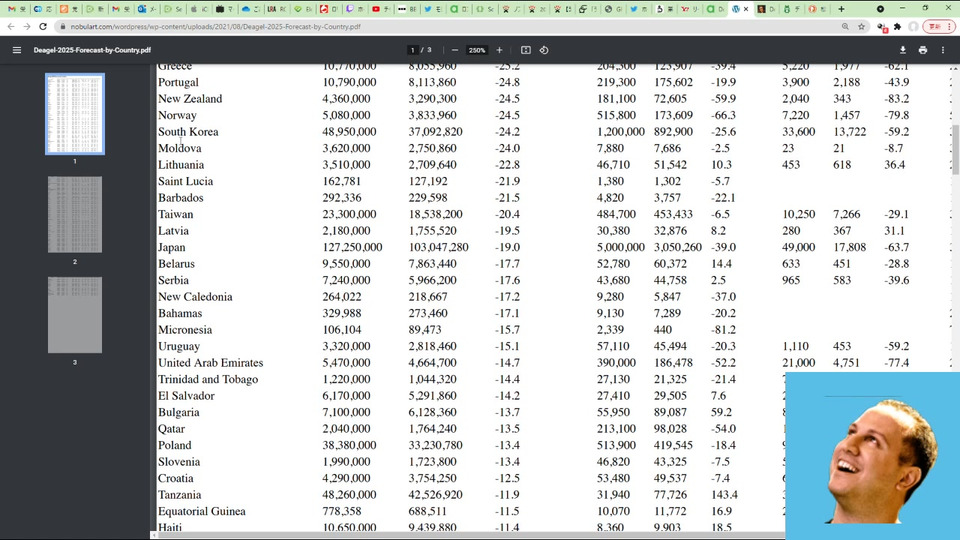Reload the current page
Viewport: 960px width, 540px height.
(x=43, y=27)
